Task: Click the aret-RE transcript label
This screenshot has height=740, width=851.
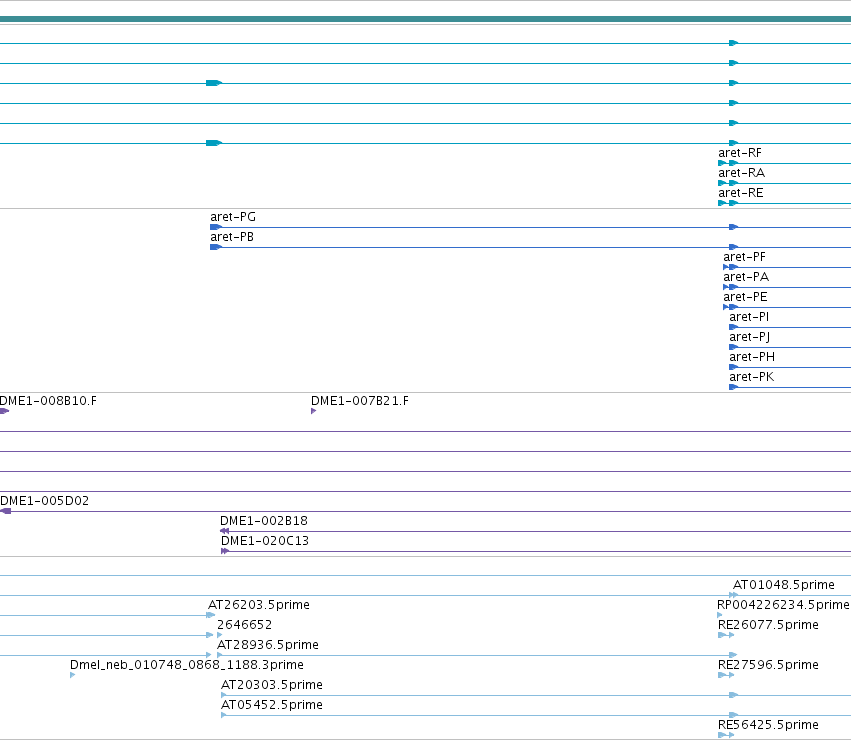Action: click(741, 193)
